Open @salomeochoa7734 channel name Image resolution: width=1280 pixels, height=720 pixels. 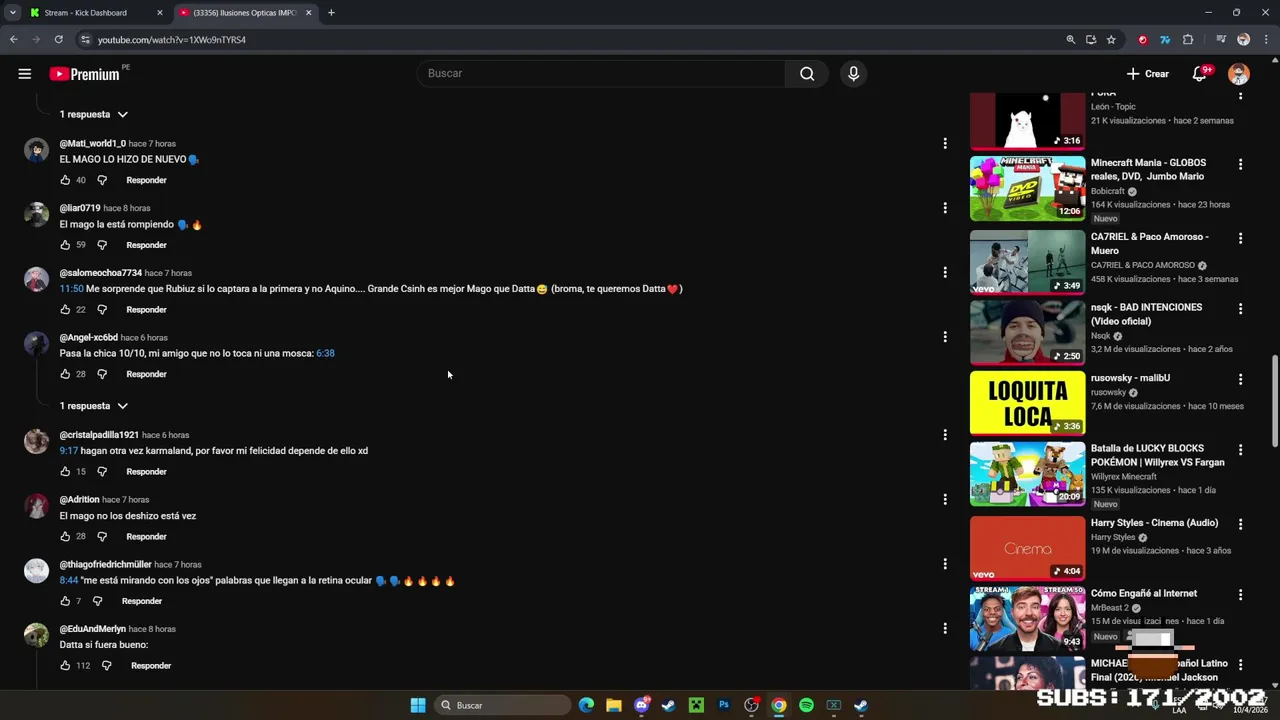click(x=100, y=273)
